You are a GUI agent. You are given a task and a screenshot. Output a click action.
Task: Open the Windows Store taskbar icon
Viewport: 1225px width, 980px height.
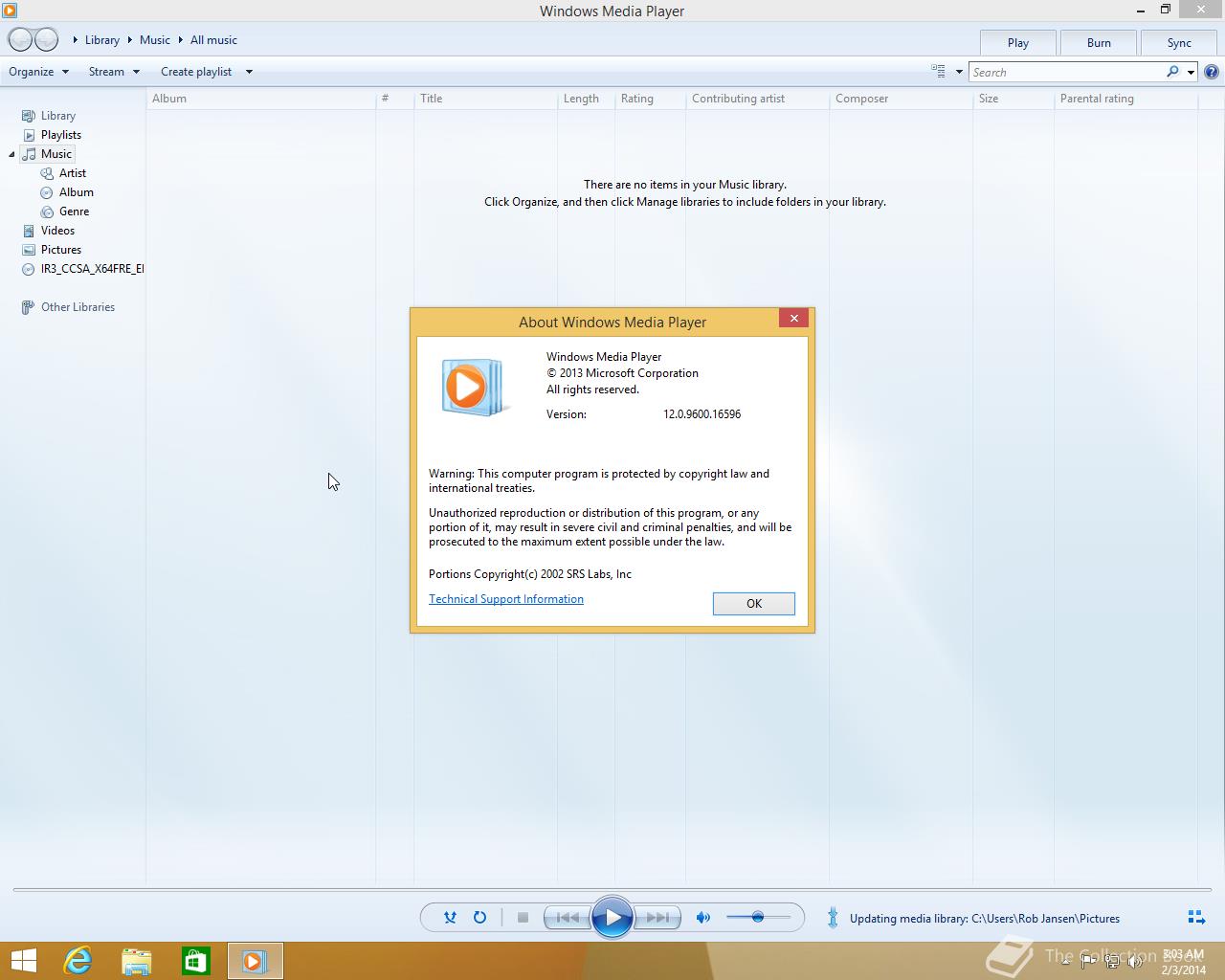(195, 961)
